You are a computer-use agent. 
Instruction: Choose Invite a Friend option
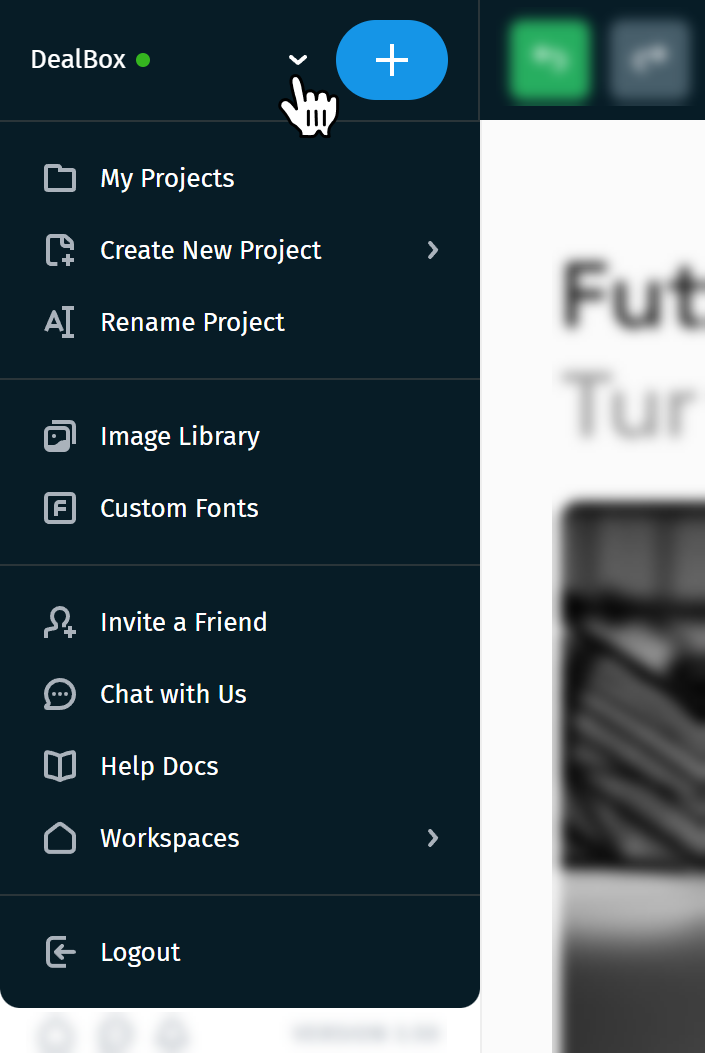(x=240, y=622)
